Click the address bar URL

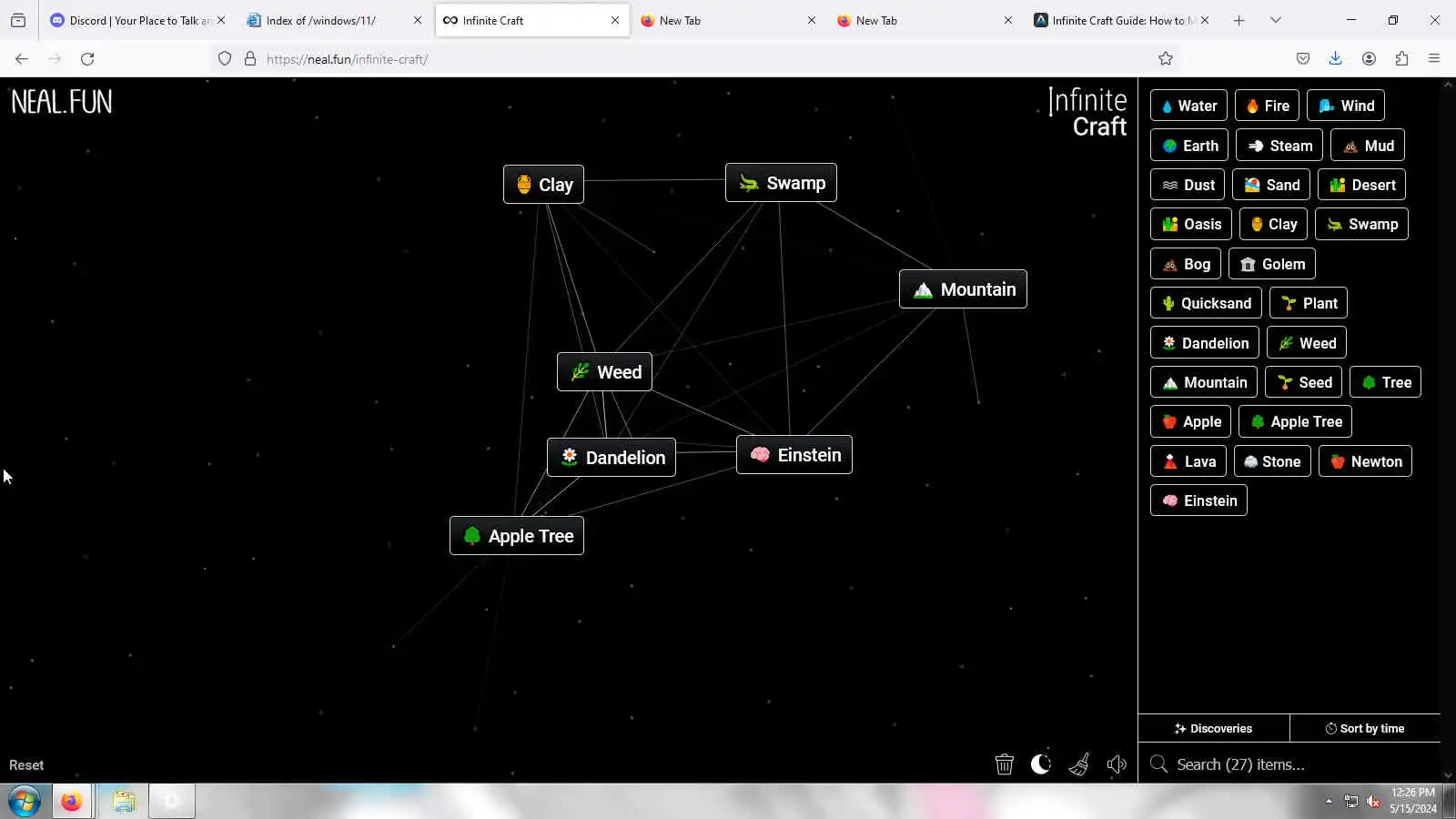347,59
